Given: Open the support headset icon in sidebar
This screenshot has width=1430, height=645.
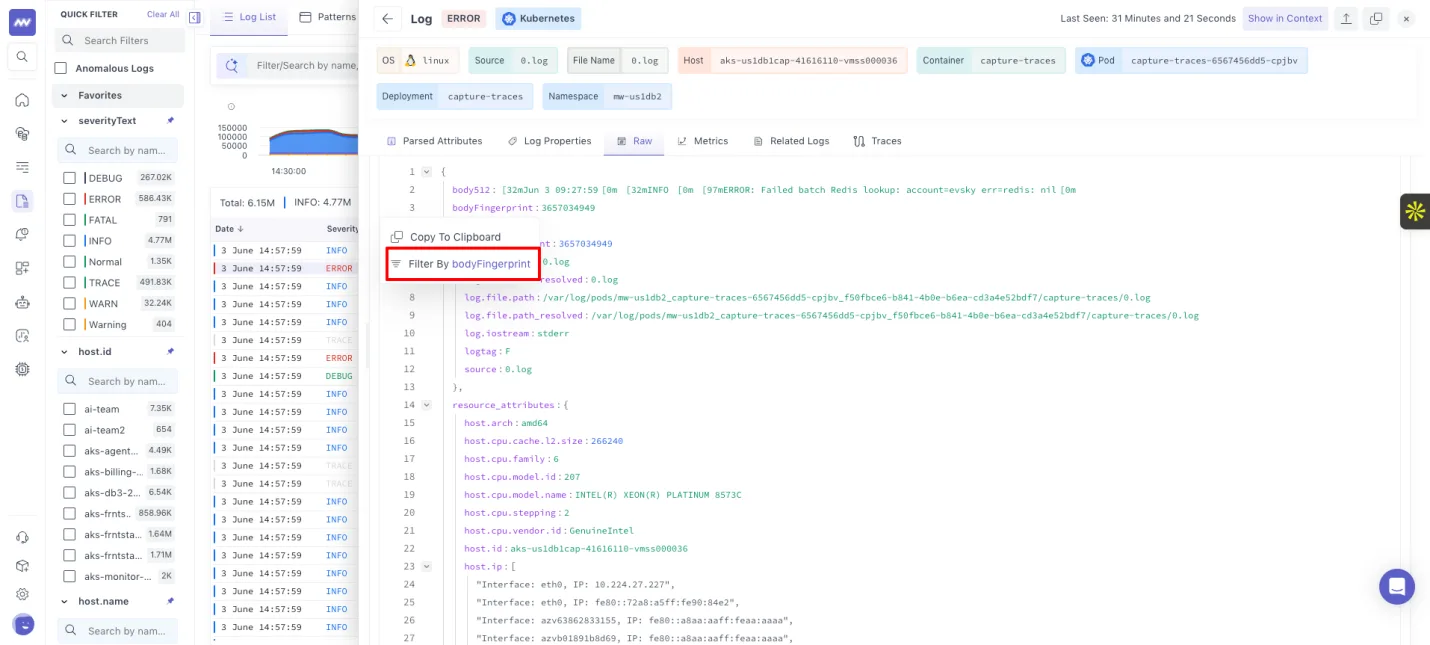Looking at the screenshot, I should (x=22, y=538).
